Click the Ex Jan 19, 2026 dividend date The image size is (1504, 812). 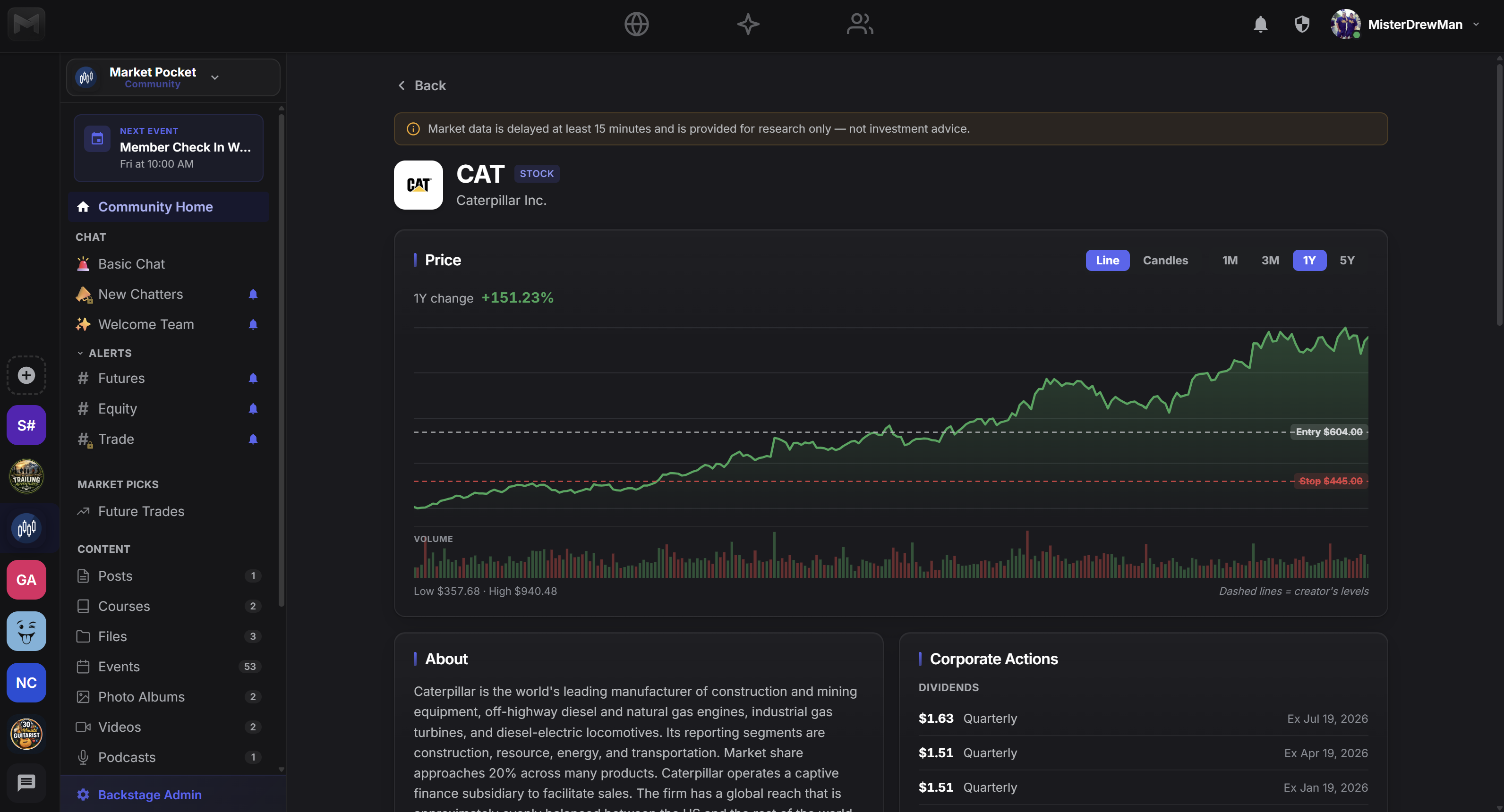point(1325,787)
